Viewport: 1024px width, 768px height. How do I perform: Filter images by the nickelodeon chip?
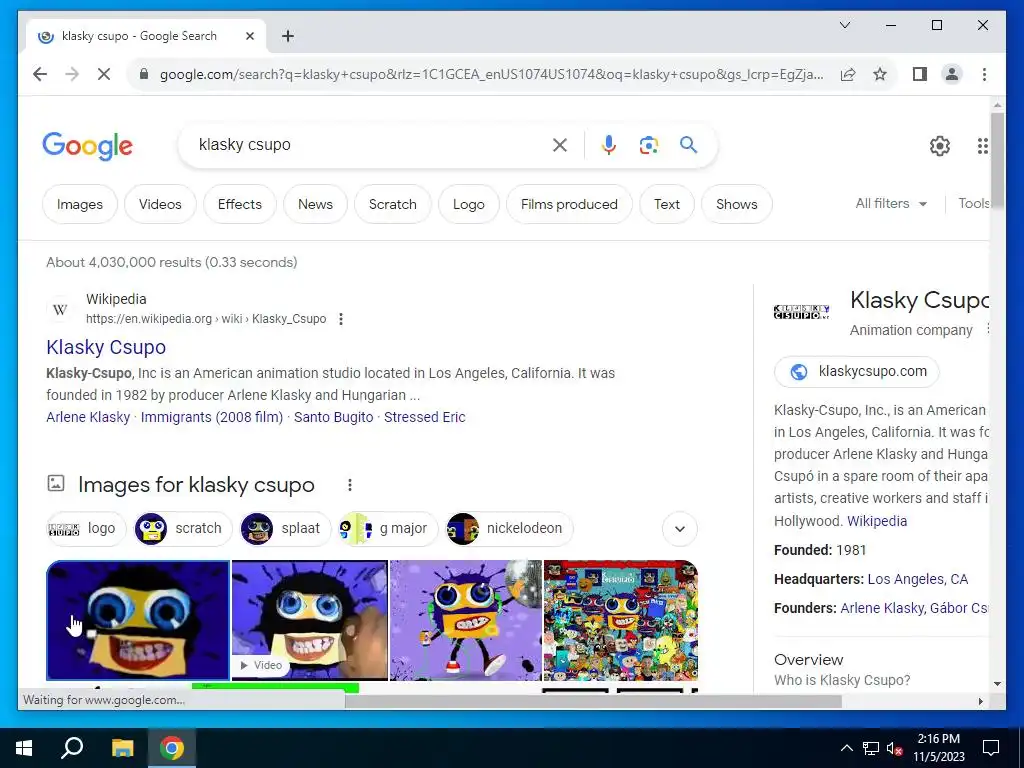(x=509, y=528)
